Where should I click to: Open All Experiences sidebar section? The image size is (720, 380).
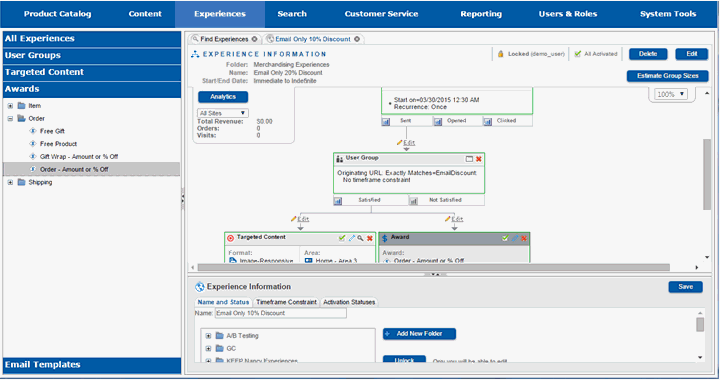(92, 39)
